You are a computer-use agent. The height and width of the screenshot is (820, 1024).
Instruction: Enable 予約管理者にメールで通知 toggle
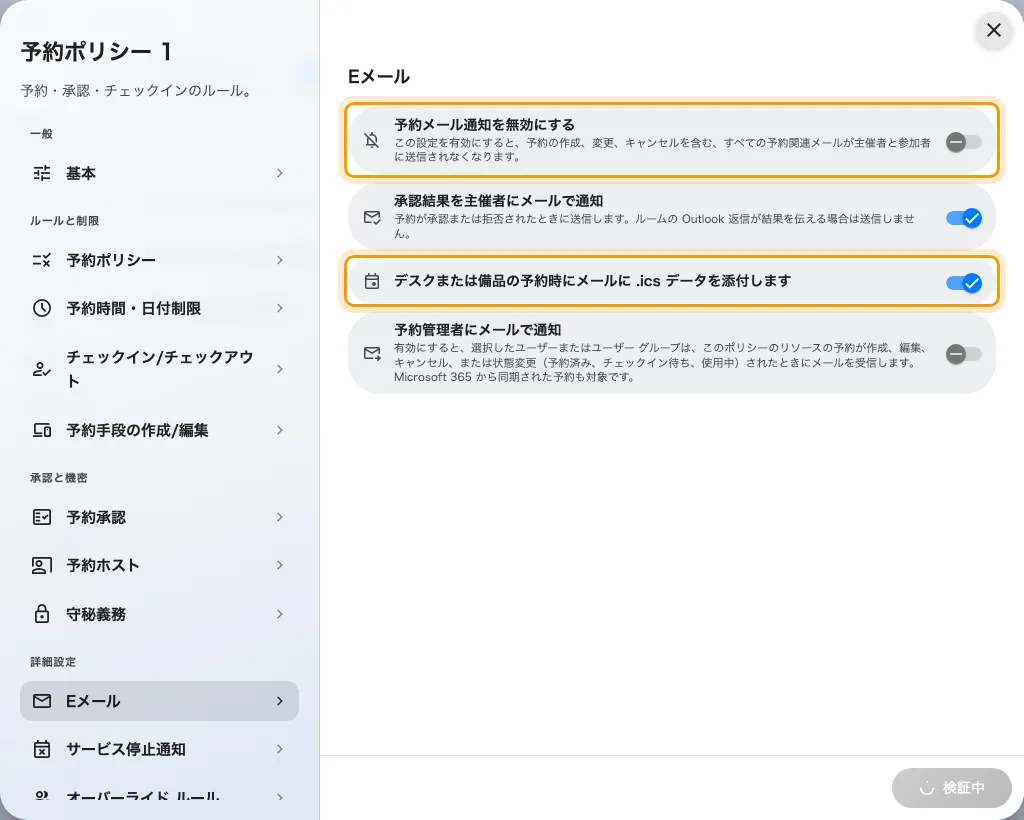click(x=963, y=354)
